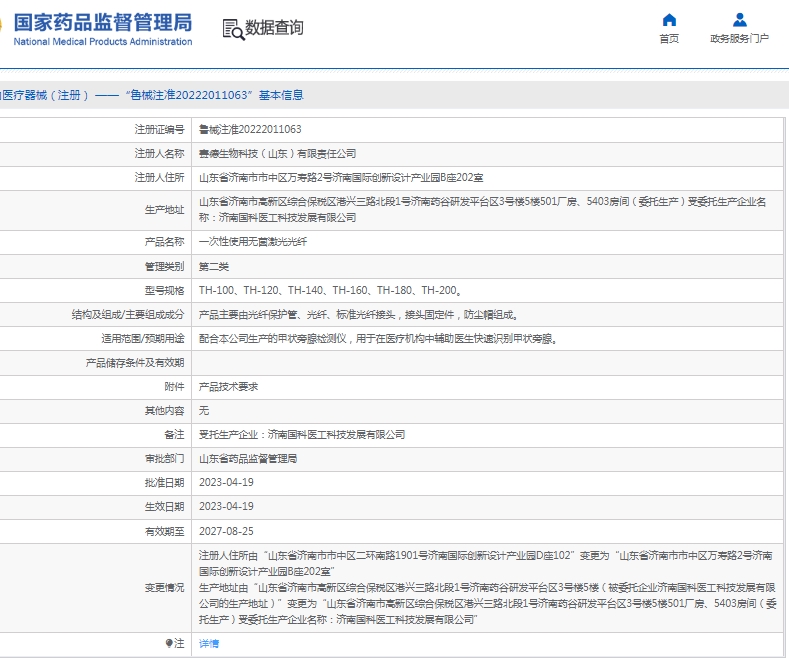Select model list TH-100、TH-120 value
Screen dimensions: 789x664
[330, 291]
